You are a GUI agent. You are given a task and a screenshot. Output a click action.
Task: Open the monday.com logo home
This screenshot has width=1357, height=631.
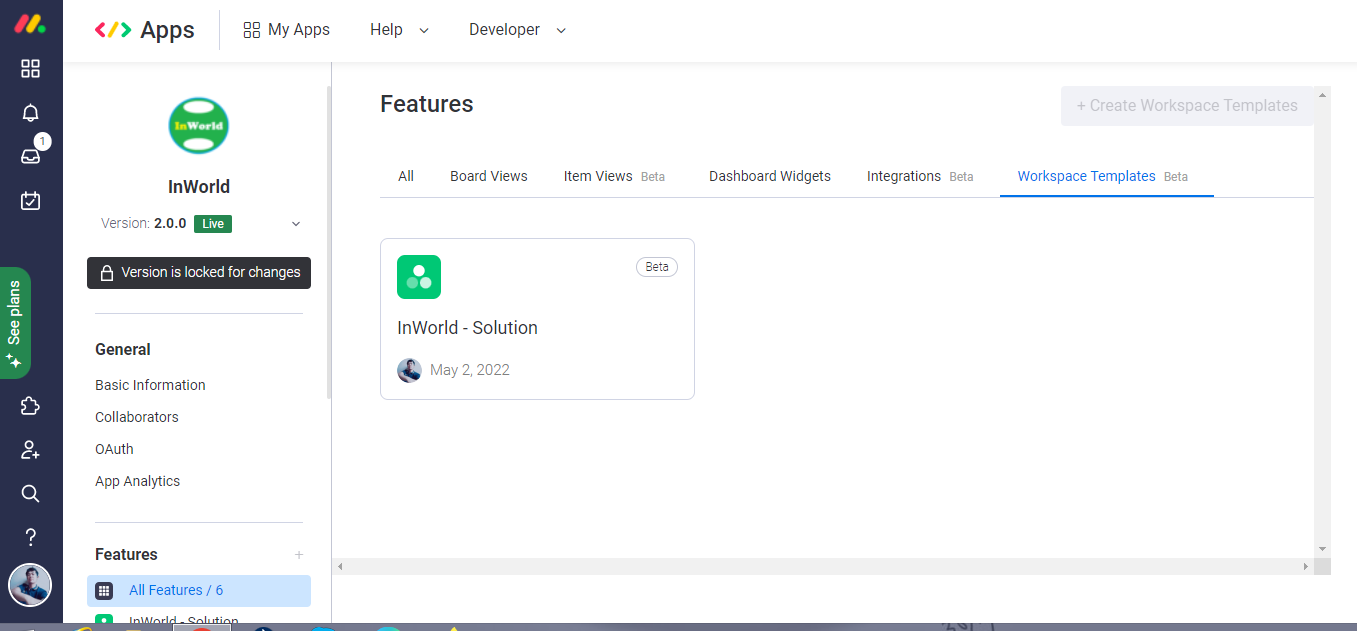click(30, 24)
